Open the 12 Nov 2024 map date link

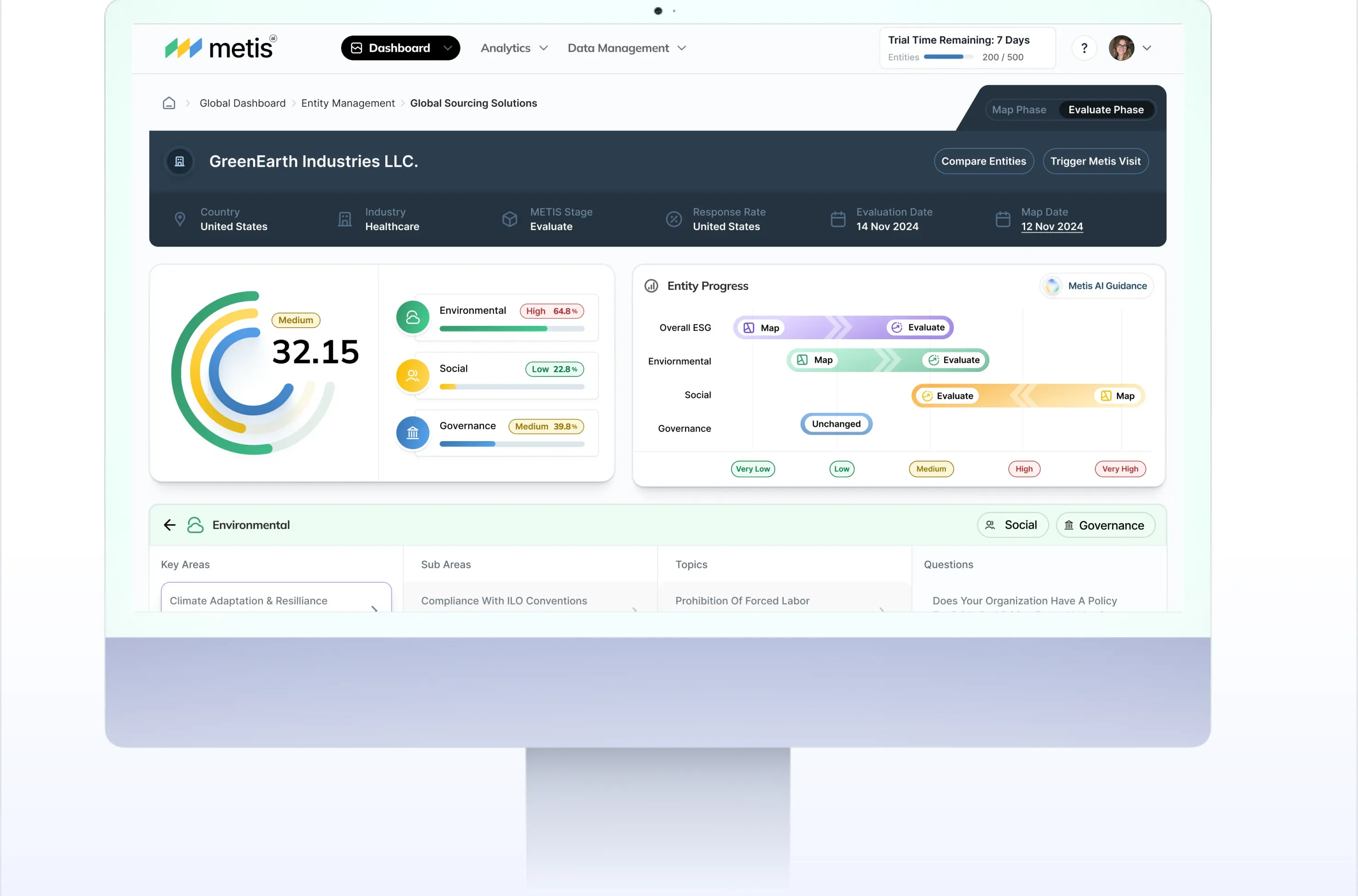(1051, 227)
